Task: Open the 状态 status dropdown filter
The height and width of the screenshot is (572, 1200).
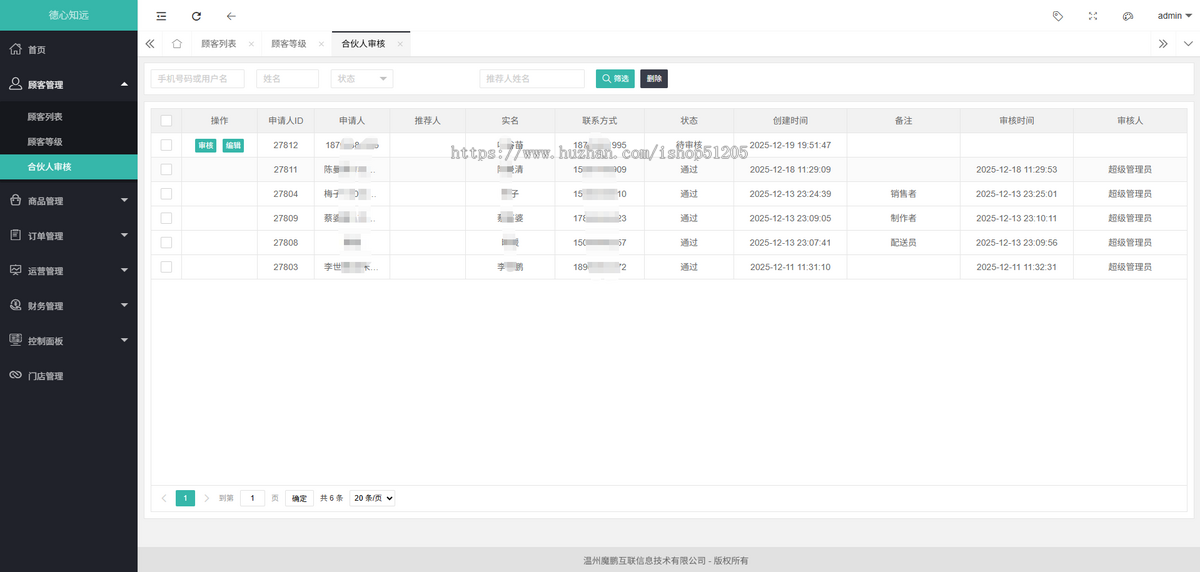Action: pyautogui.click(x=361, y=78)
